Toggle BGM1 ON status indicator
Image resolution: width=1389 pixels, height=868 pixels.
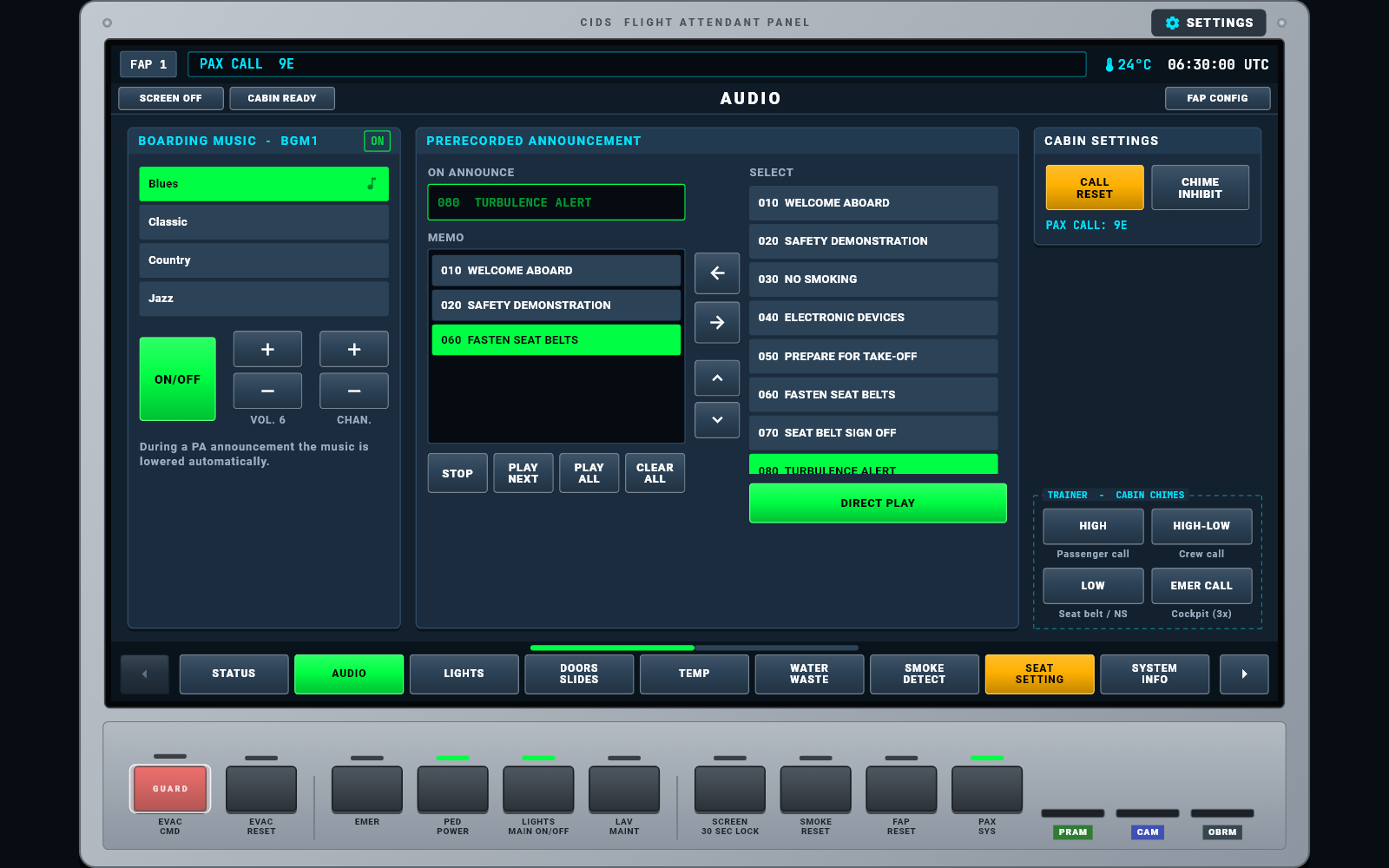pos(377,141)
